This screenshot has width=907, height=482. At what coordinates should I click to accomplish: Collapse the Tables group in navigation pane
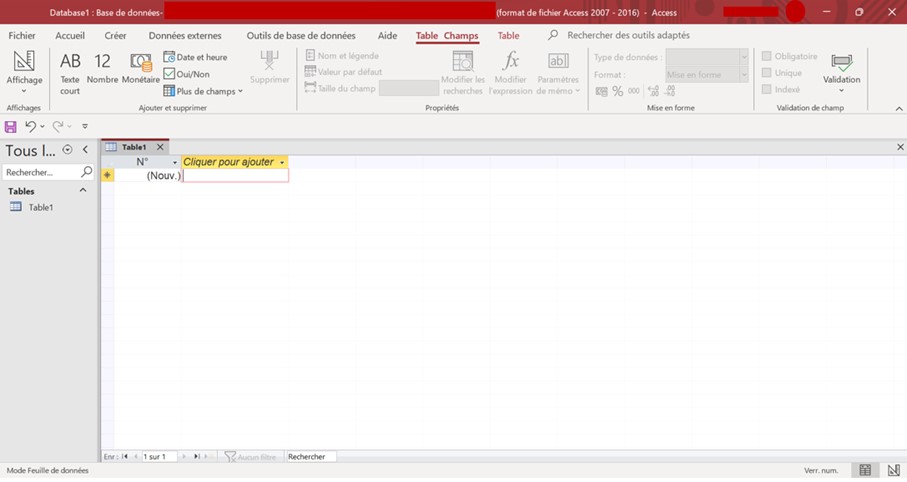pyautogui.click(x=82, y=191)
